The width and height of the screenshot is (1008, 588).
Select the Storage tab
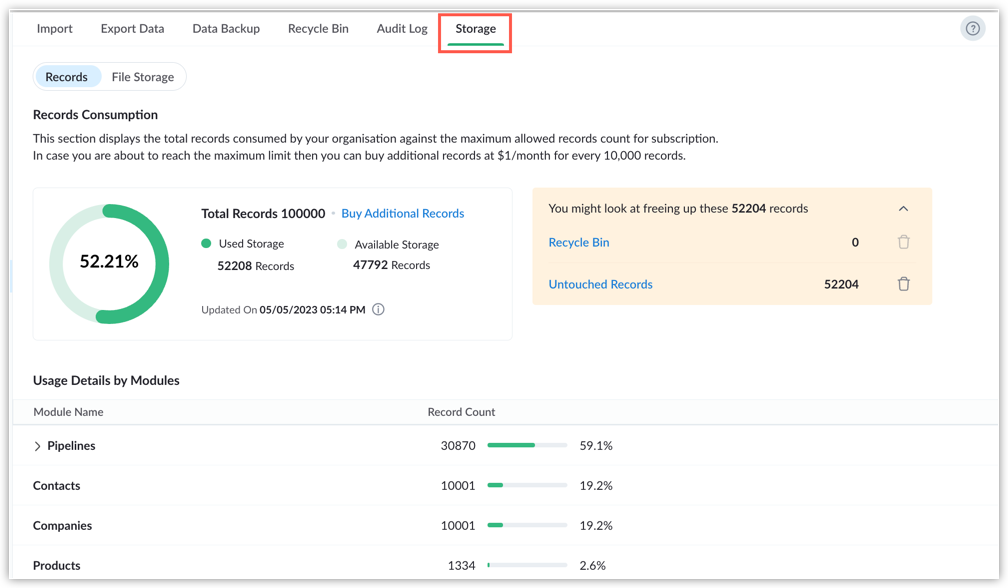tap(476, 29)
